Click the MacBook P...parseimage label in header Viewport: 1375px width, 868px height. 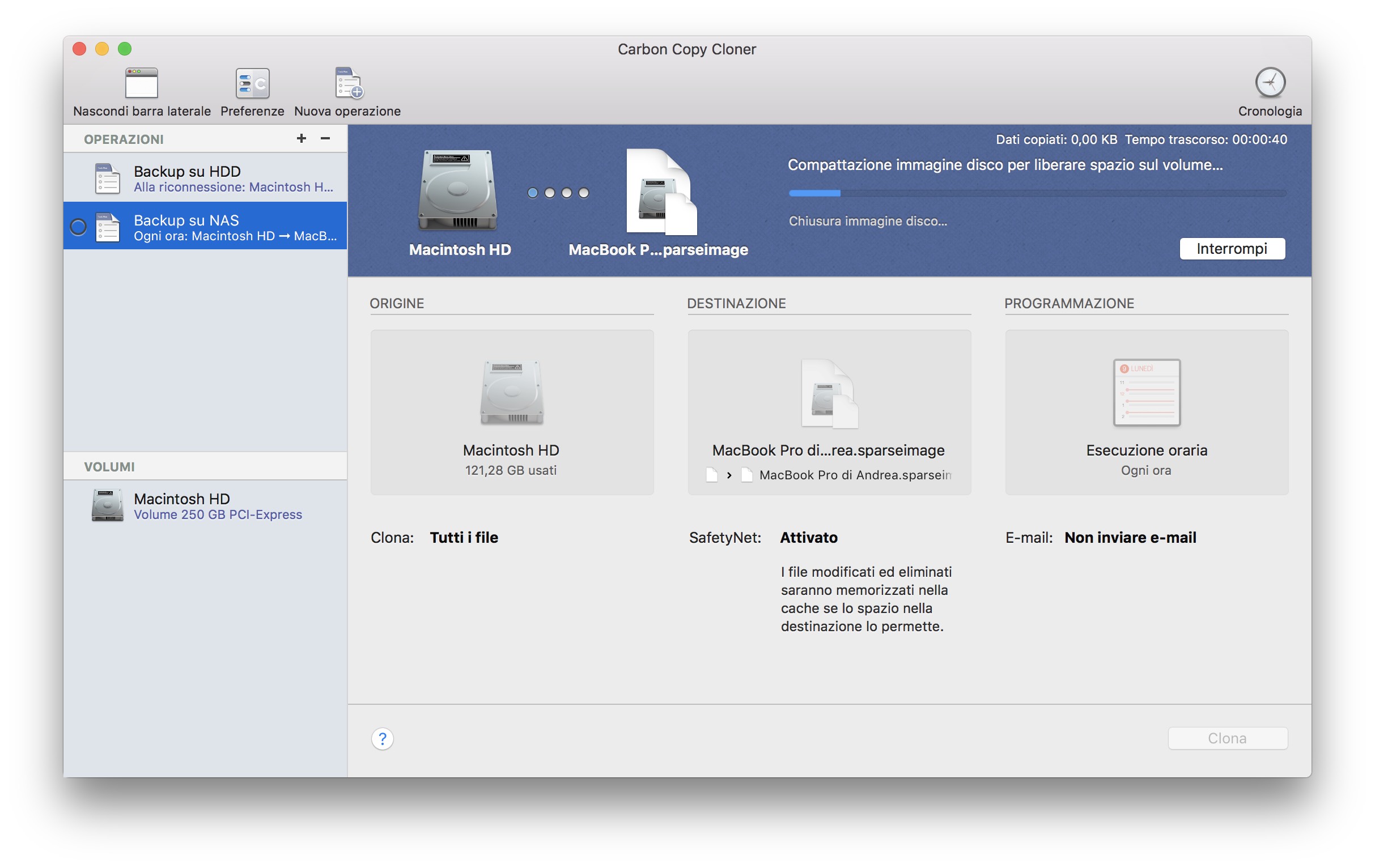(x=659, y=250)
